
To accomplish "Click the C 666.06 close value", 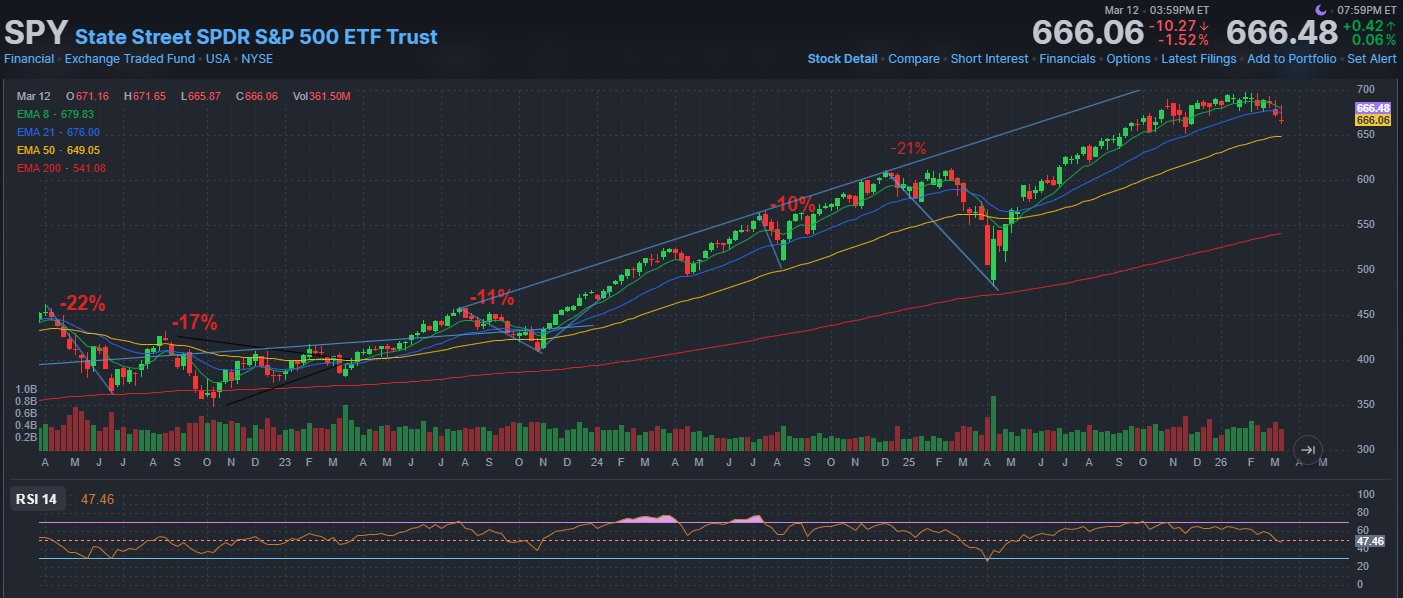I will (x=257, y=96).
